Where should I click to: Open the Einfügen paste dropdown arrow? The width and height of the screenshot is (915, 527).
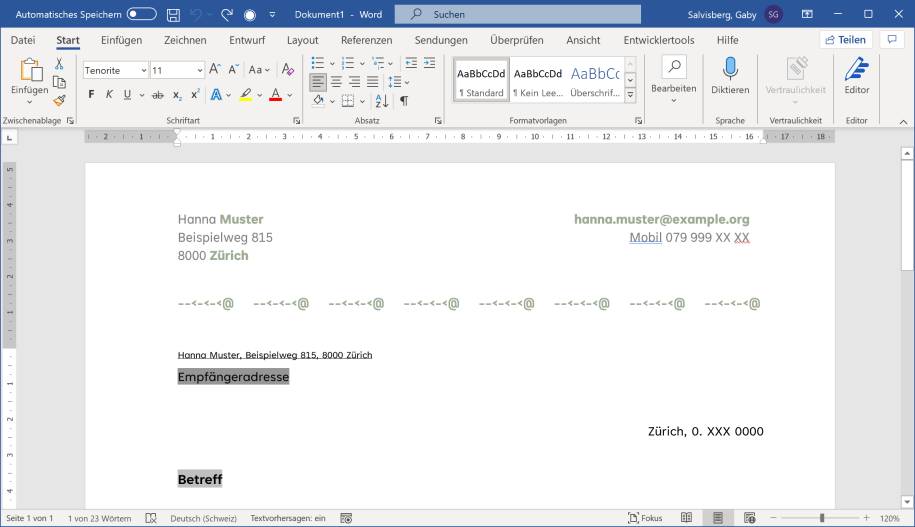(x=29, y=102)
